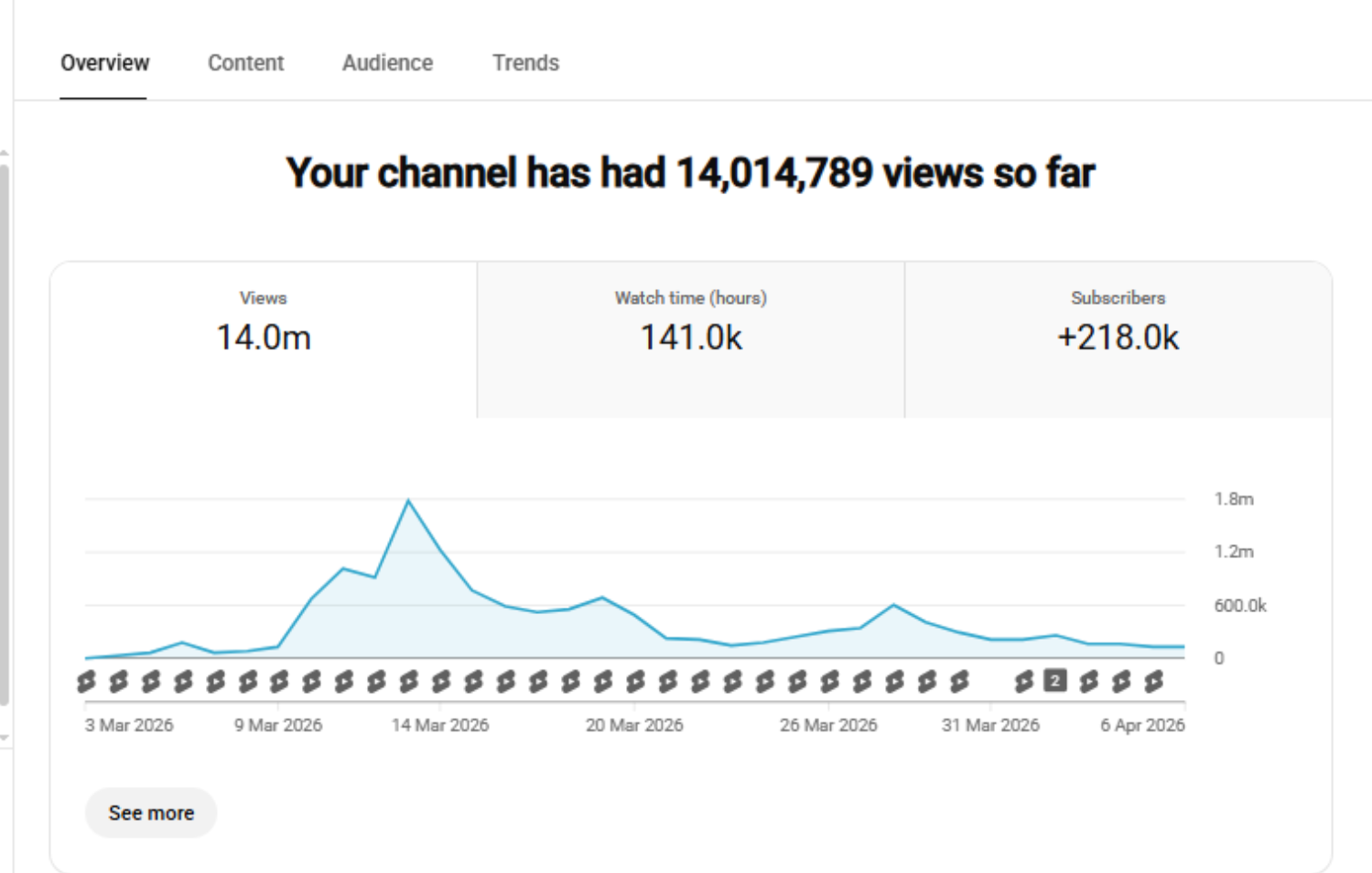Select the Shorts marker above 20 Mar 2026
Viewport: 1372px width, 873px height.
pyautogui.click(x=635, y=682)
